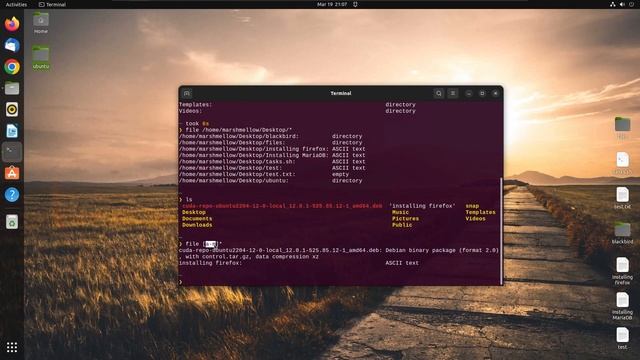Launch Rhythmbox music player from dock
This screenshot has width=640, height=360.
(x=12, y=109)
